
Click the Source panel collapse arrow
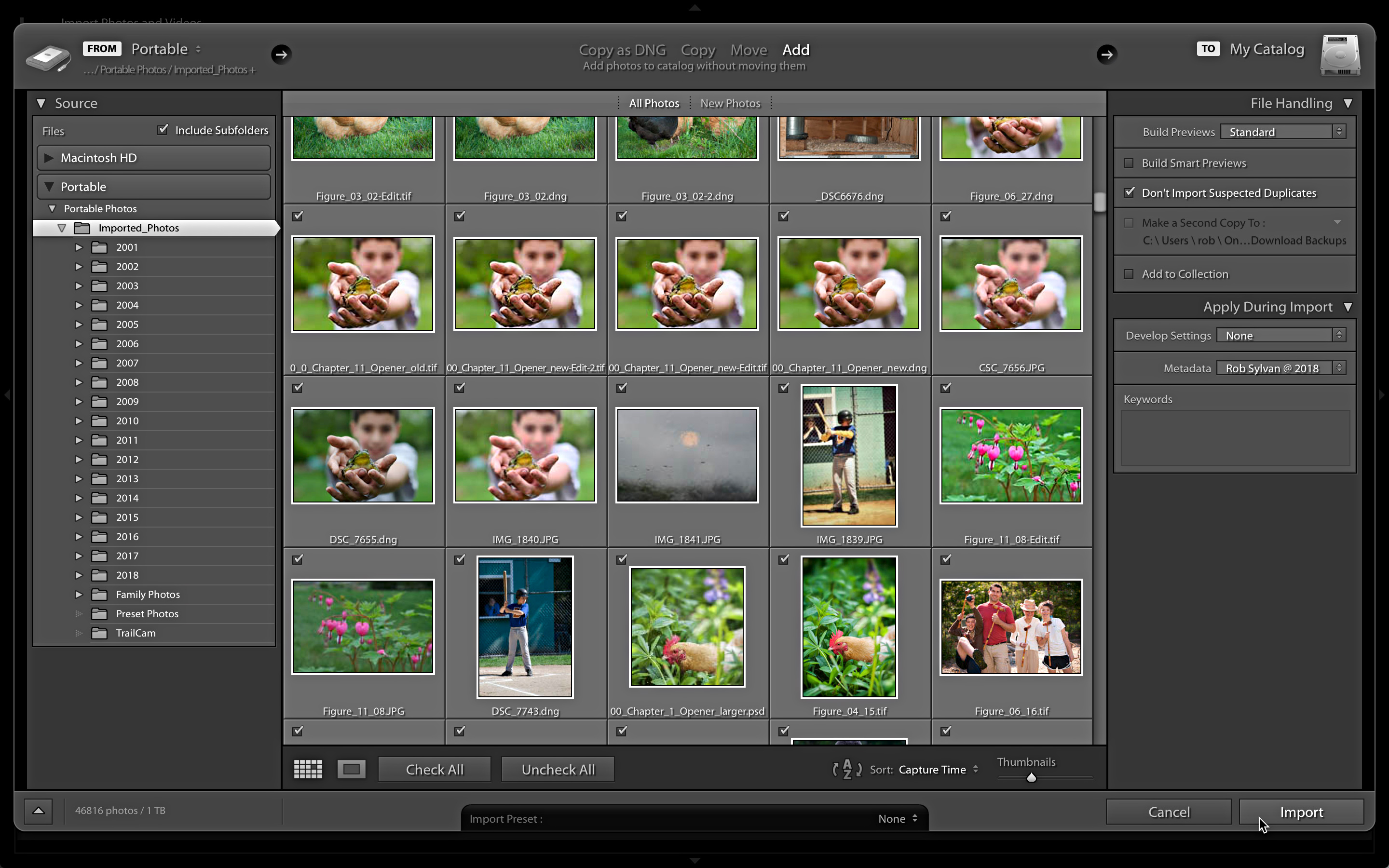[41, 102]
